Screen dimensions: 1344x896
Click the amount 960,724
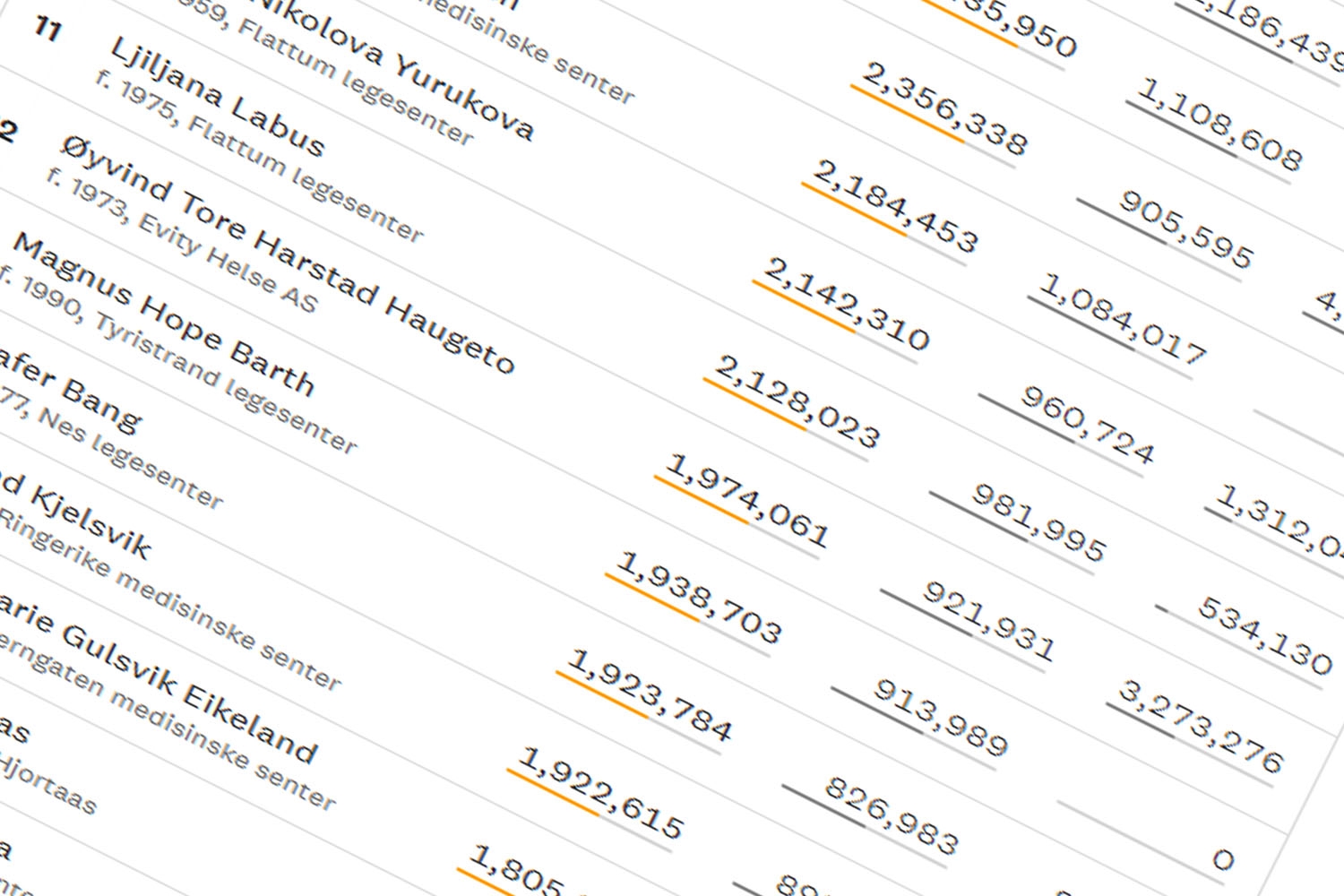coord(1088,425)
